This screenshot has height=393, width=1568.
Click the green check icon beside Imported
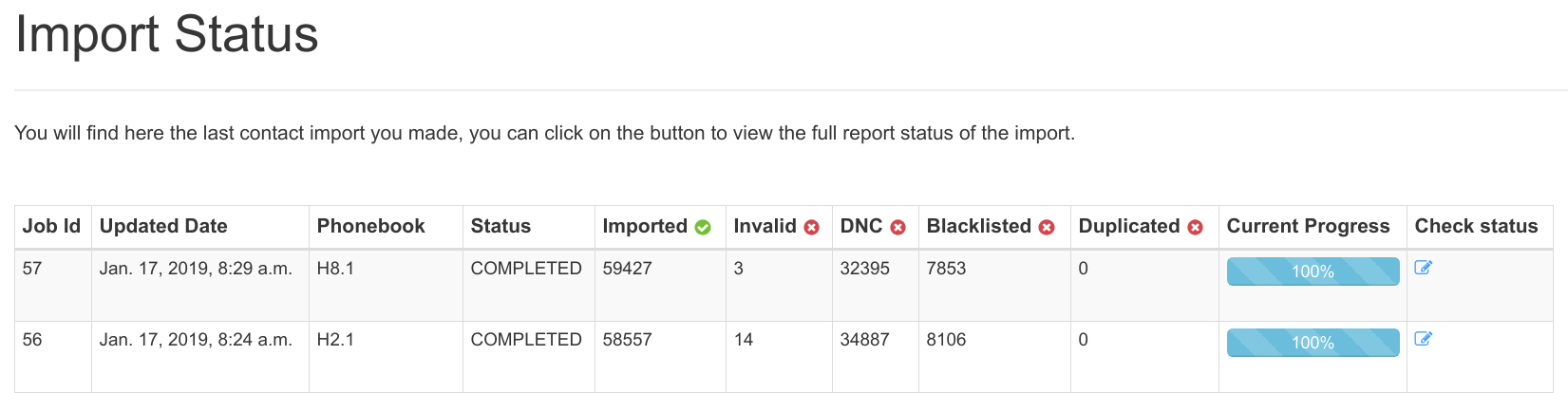pos(703,227)
